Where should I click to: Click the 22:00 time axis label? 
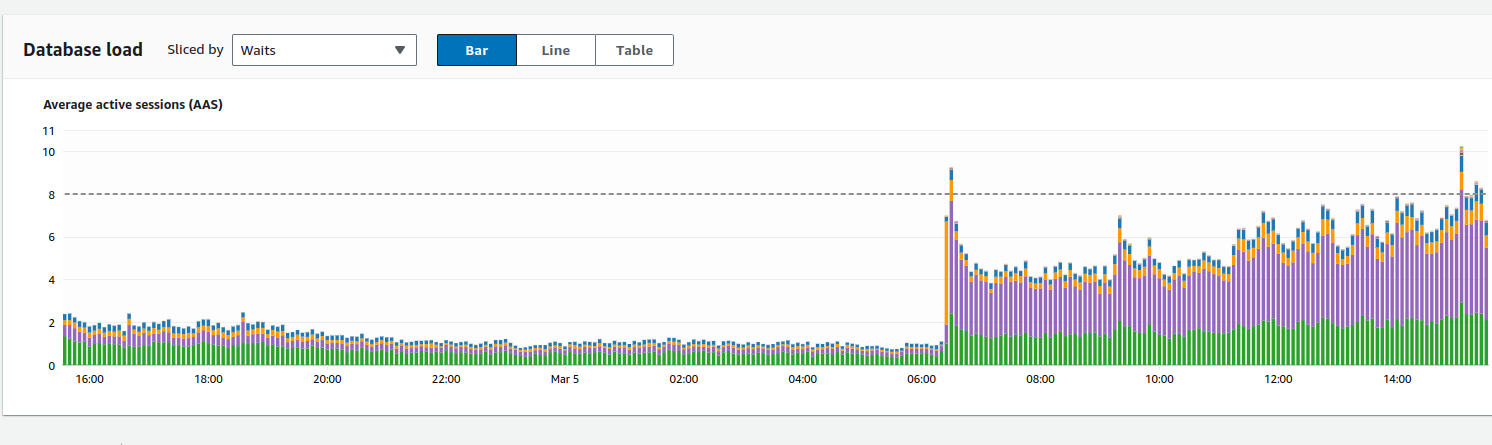point(446,380)
